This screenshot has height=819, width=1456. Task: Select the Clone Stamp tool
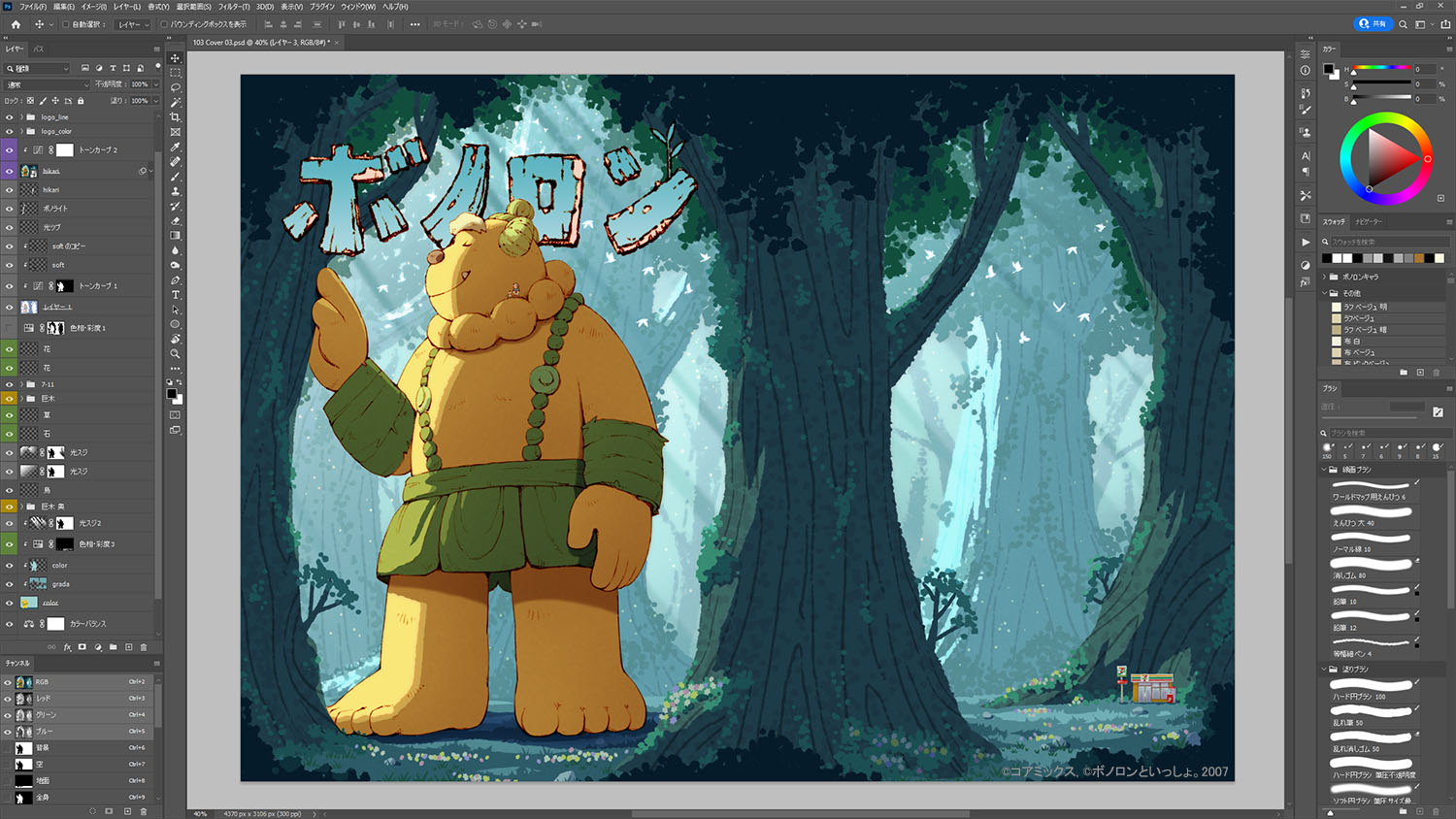click(175, 191)
